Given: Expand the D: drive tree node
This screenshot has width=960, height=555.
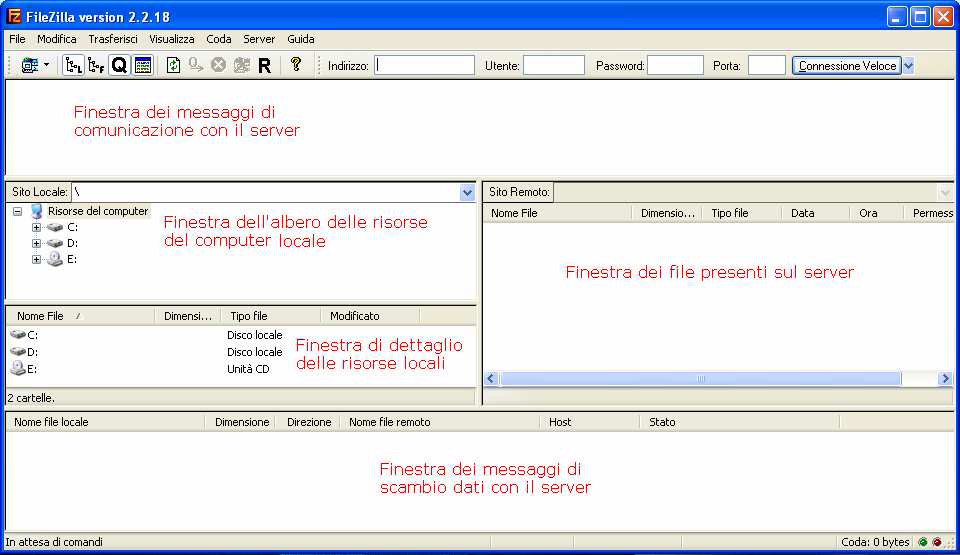Looking at the screenshot, I should 36,243.
